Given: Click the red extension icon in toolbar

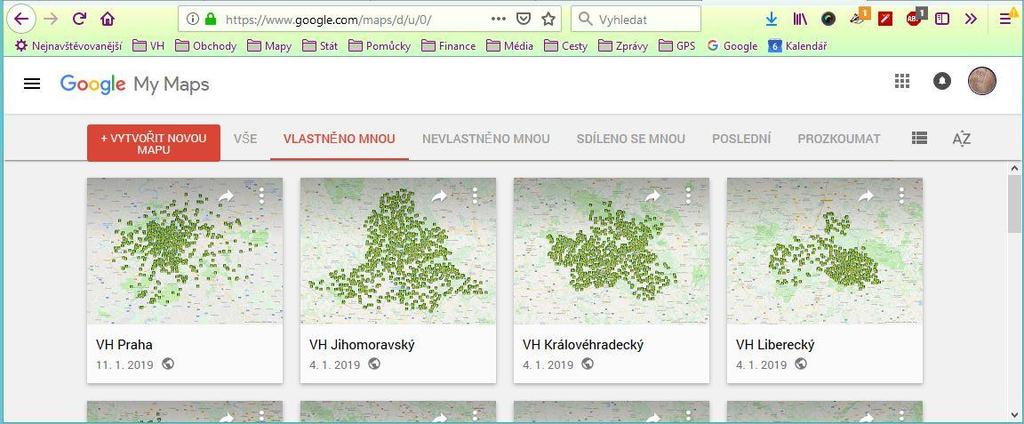Looking at the screenshot, I should (886, 20).
